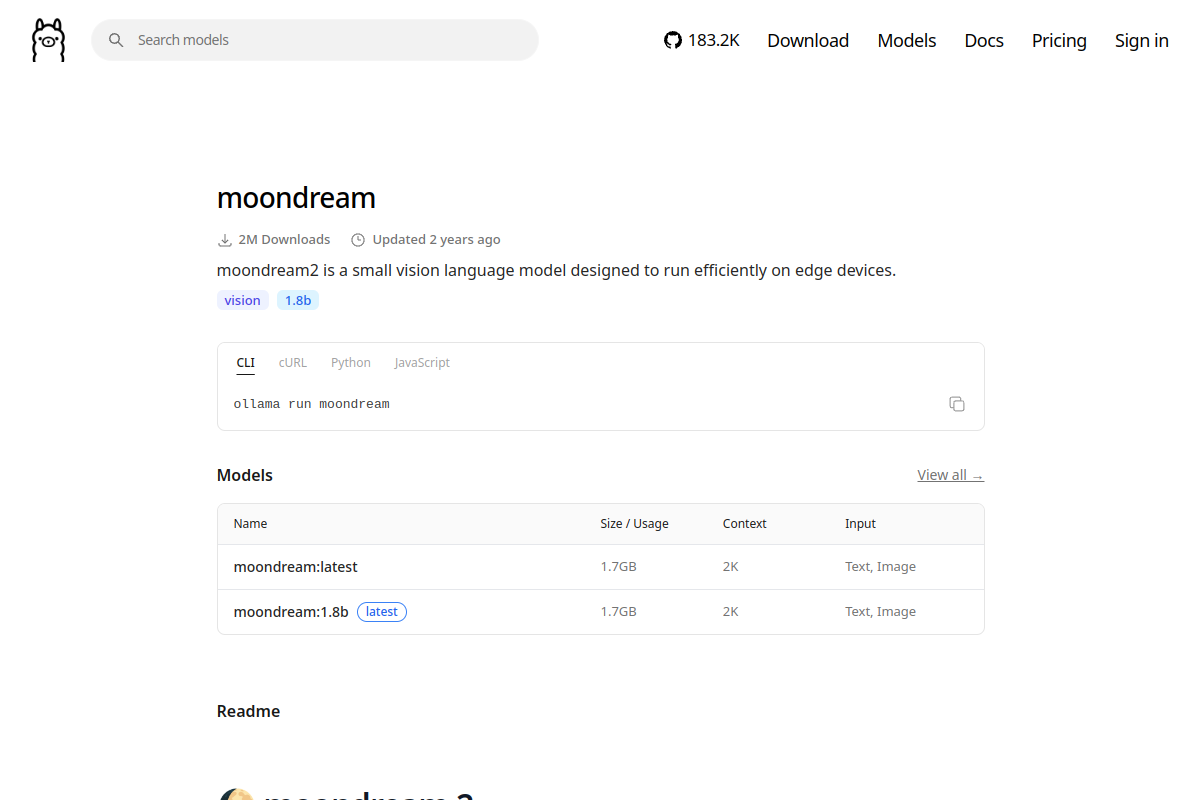Click Sign in
The height and width of the screenshot is (800, 1200).
1142,40
